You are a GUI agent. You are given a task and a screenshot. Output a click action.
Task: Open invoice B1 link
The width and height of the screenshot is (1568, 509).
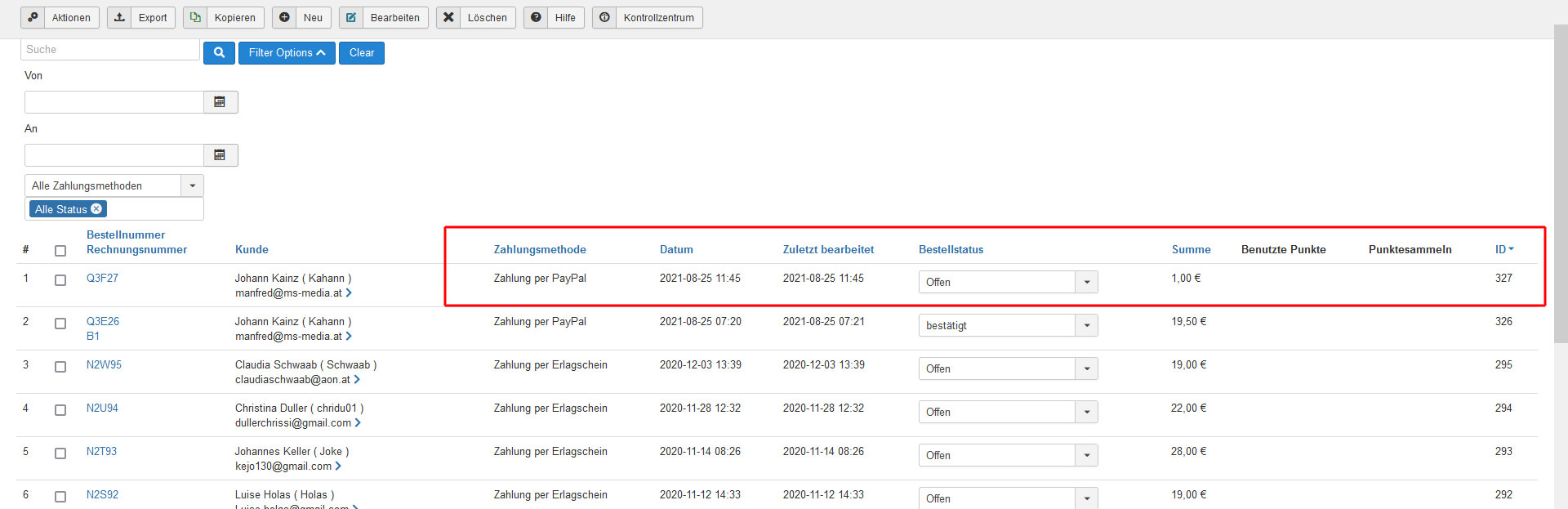tap(93, 336)
